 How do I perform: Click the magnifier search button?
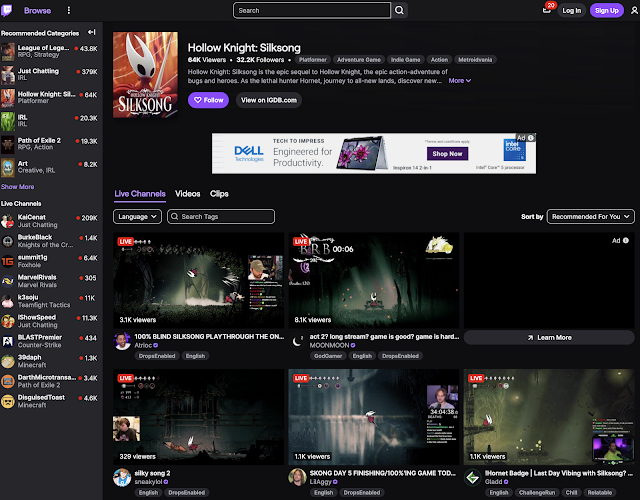point(400,10)
